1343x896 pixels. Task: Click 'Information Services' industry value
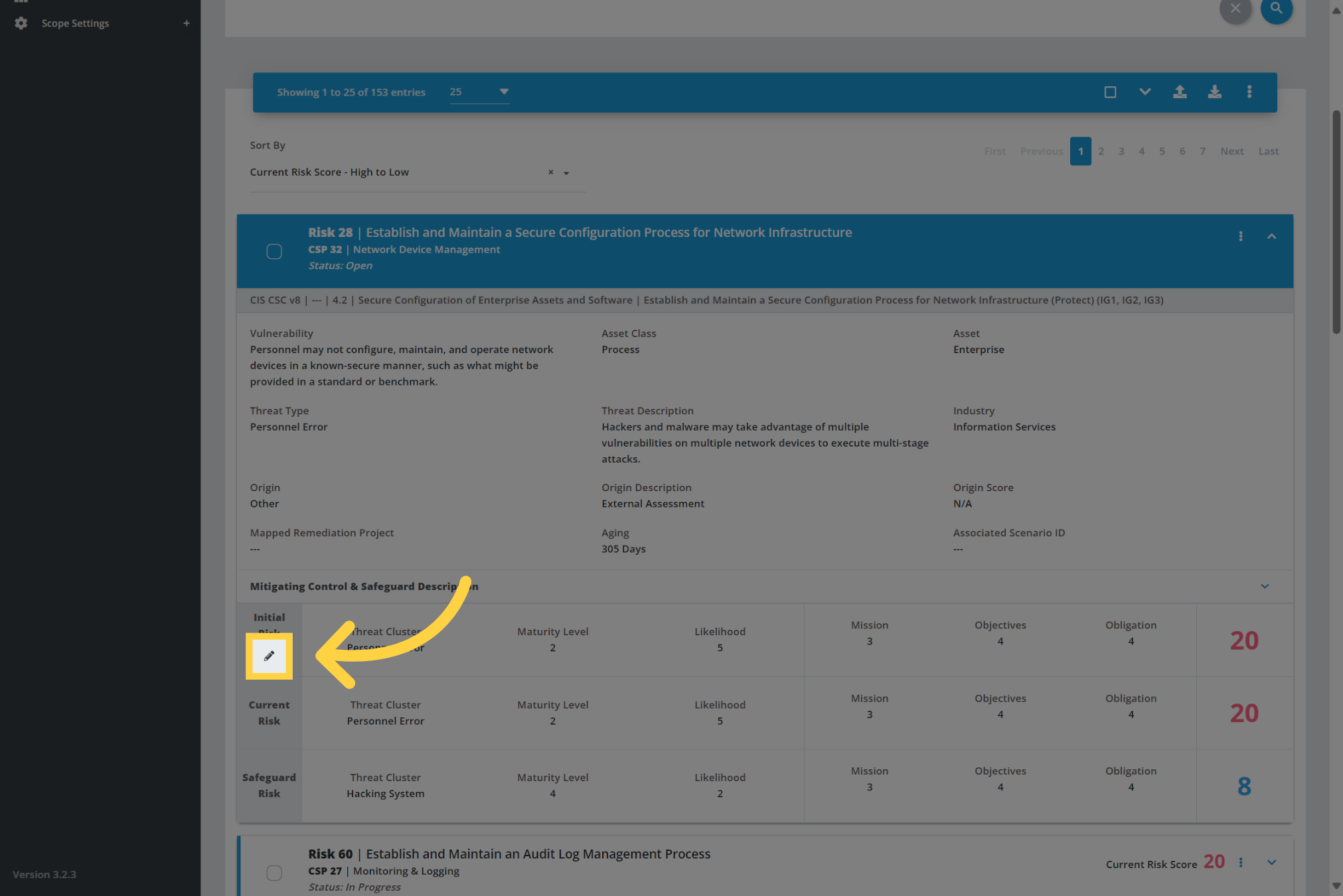tap(1004, 427)
